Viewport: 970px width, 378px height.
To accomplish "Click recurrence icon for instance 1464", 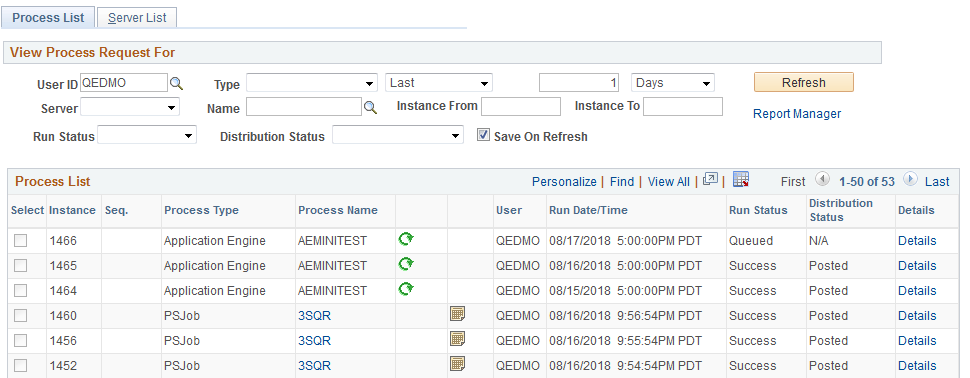I will tap(406, 289).
